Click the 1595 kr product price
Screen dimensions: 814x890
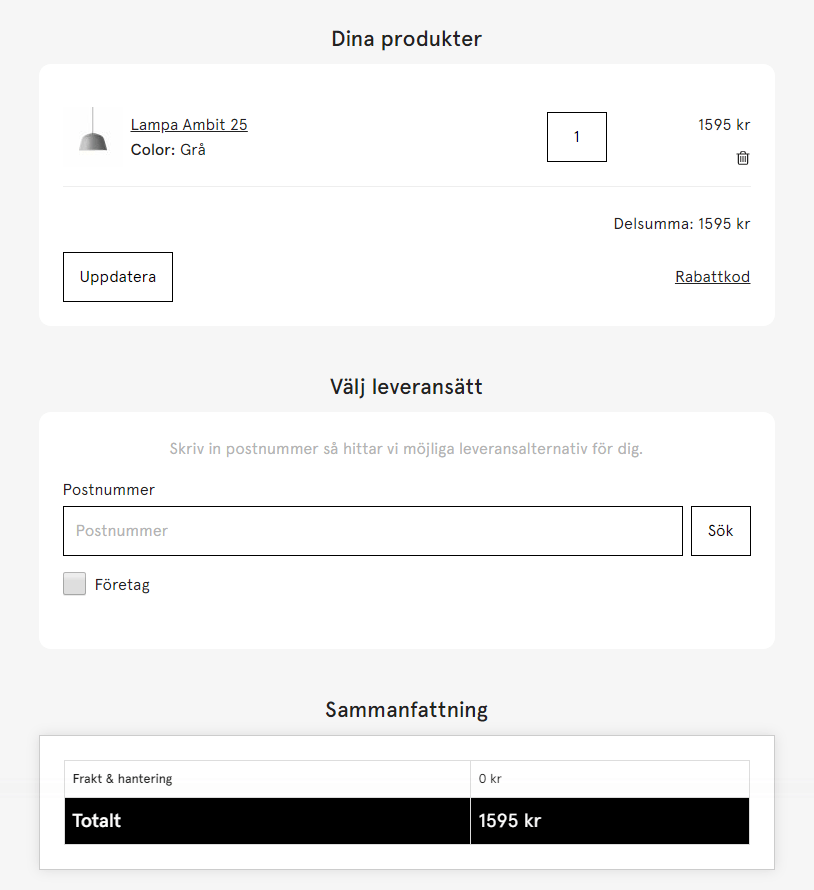click(x=723, y=124)
